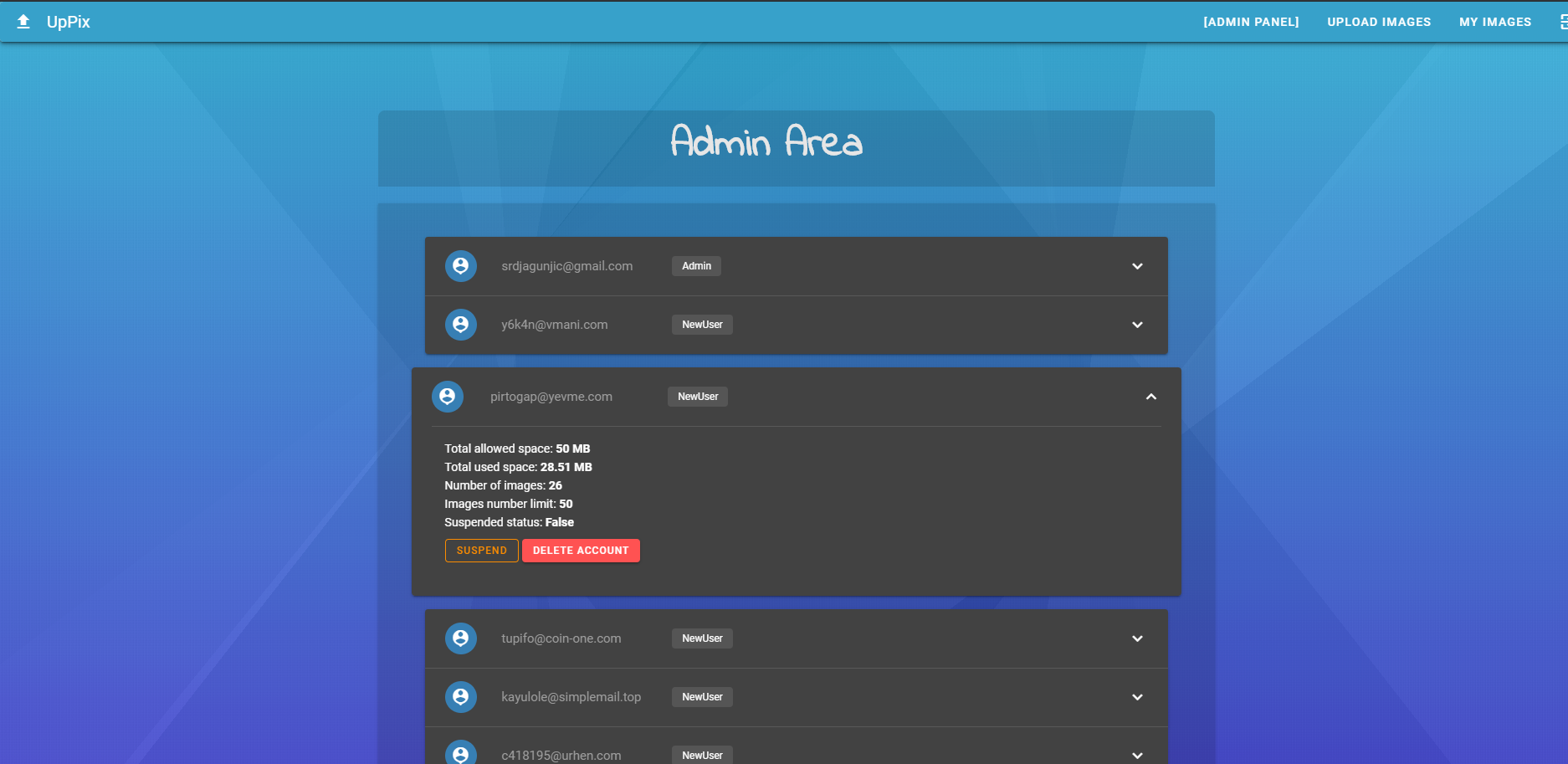Click the avatar icon beside y6k4n@vmani.com
The image size is (1568, 764).
461,325
